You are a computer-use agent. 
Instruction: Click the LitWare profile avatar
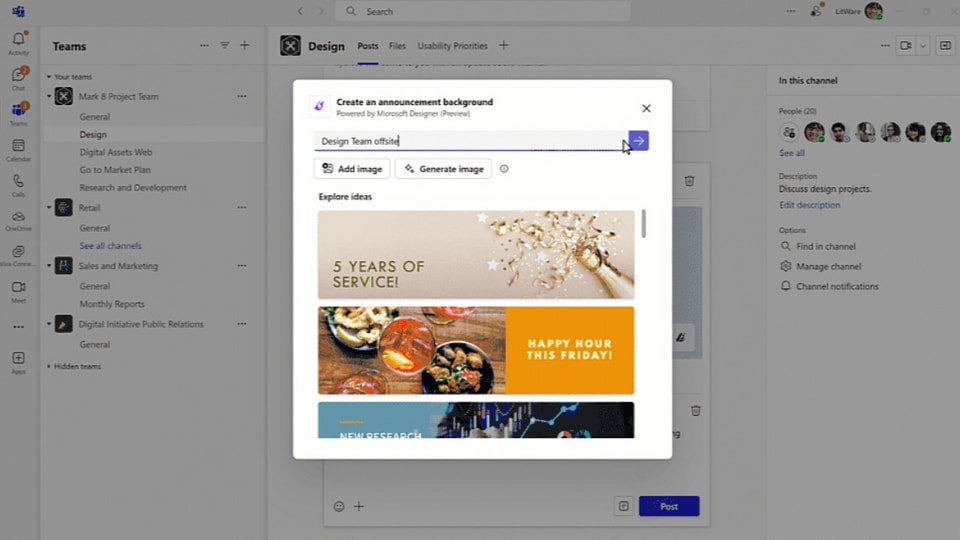[874, 11]
